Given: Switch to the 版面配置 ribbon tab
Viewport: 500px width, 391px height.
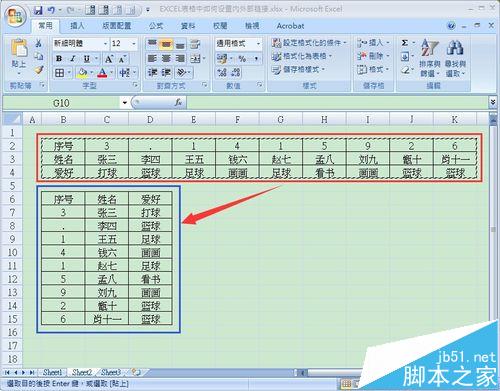Looking at the screenshot, I should click(x=117, y=26).
